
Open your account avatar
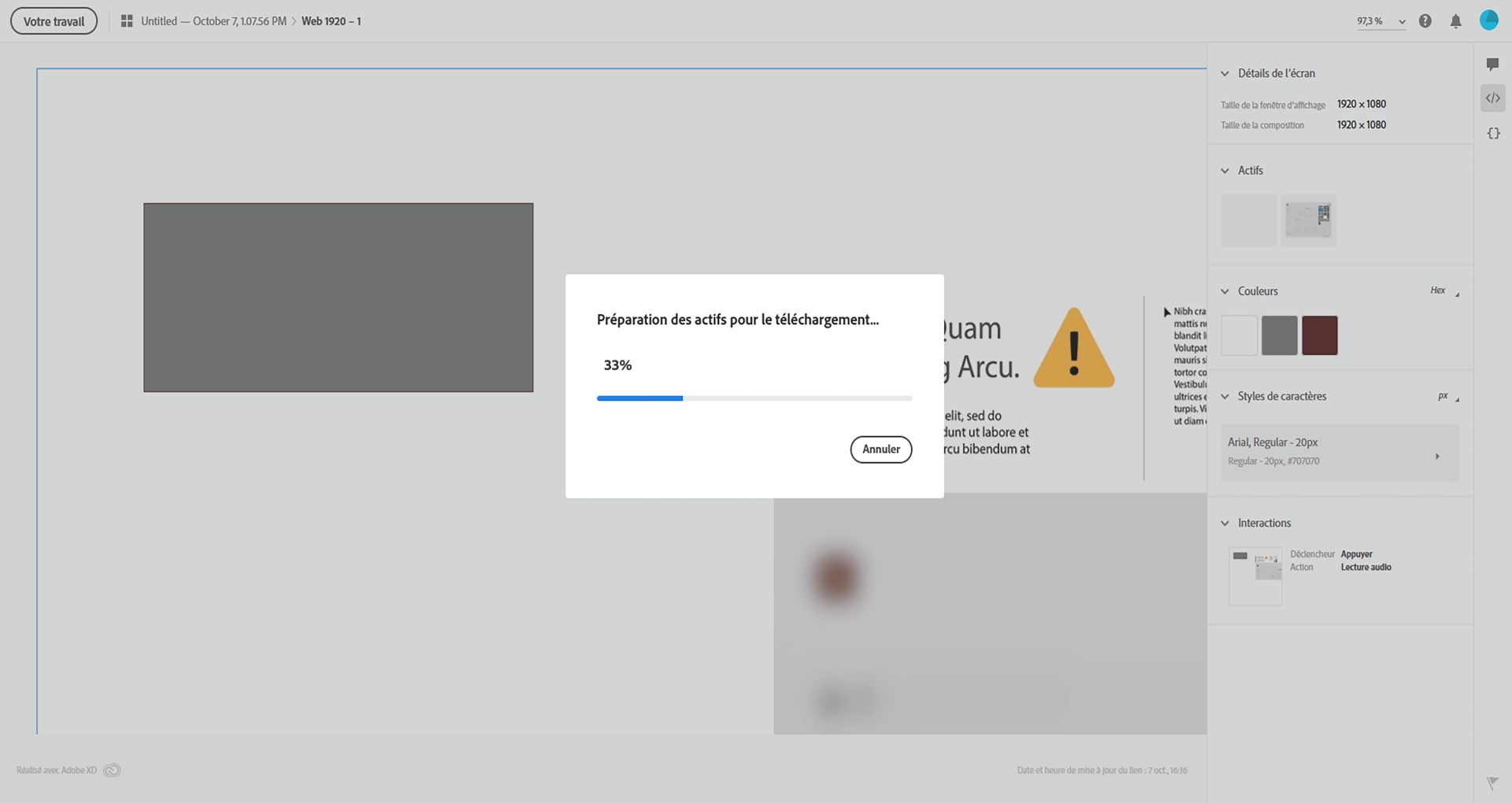(1489, 20)
